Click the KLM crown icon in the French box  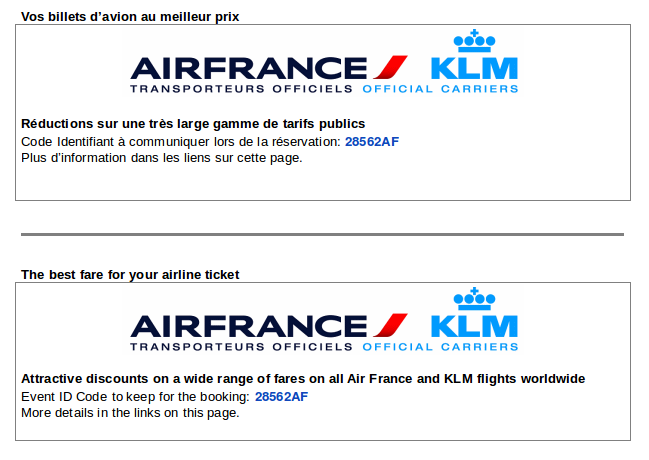click(474, 41)
